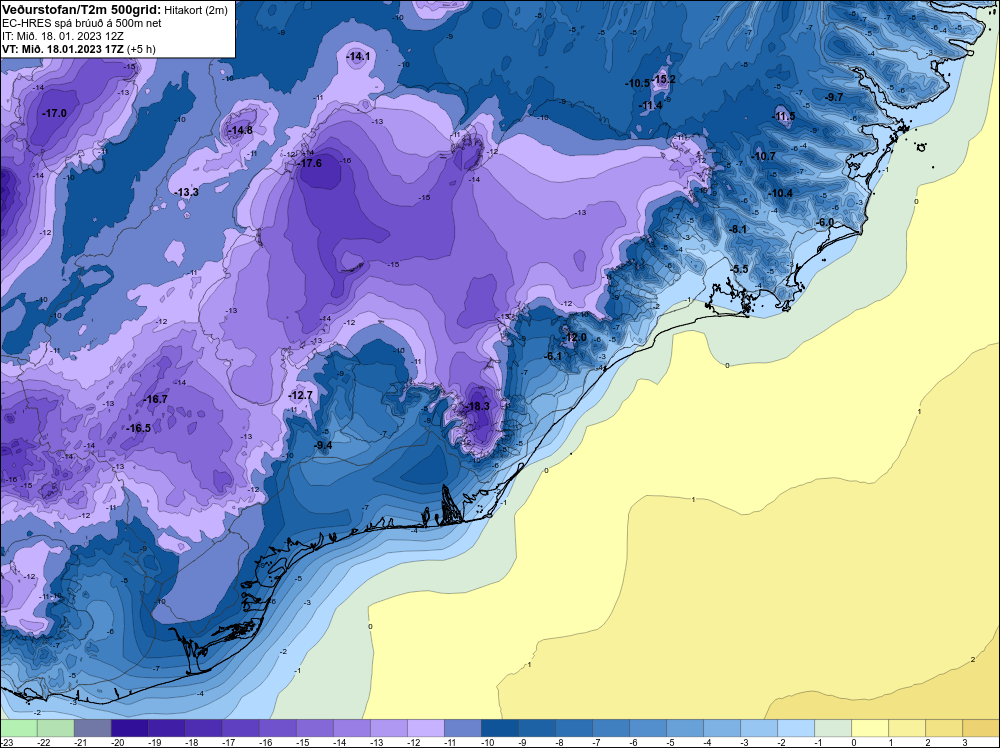The image size is (1000, 748).
Task: Click the -15.2 temperature value
Action: [663, 79]
